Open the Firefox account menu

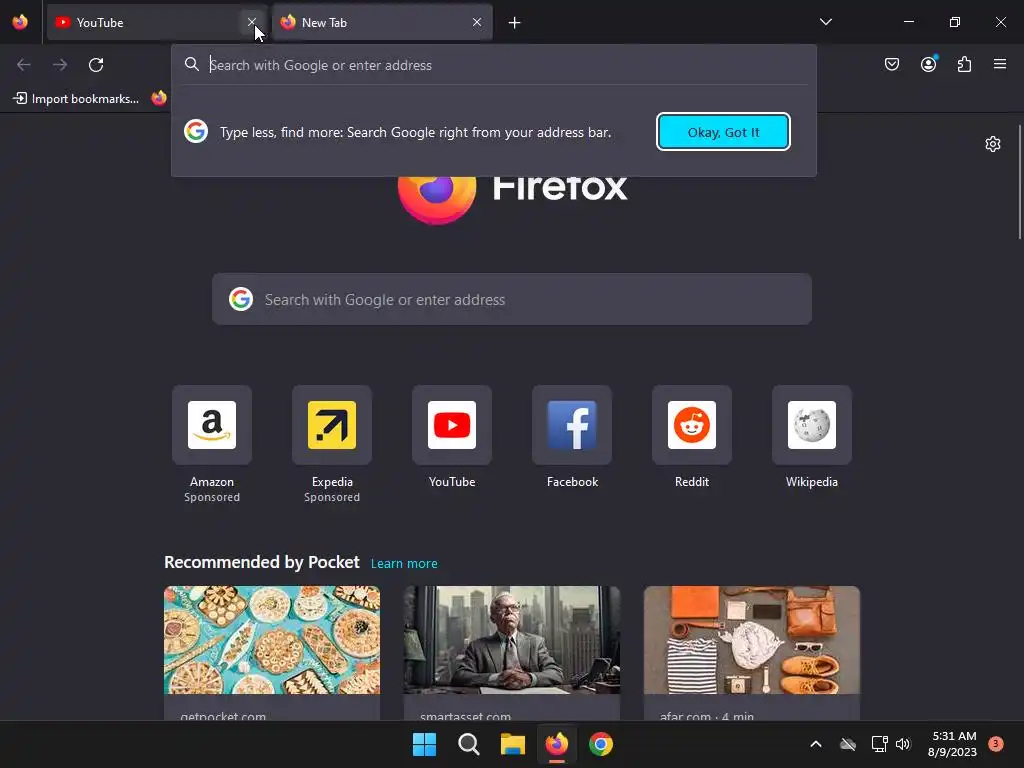pos(928,64)
